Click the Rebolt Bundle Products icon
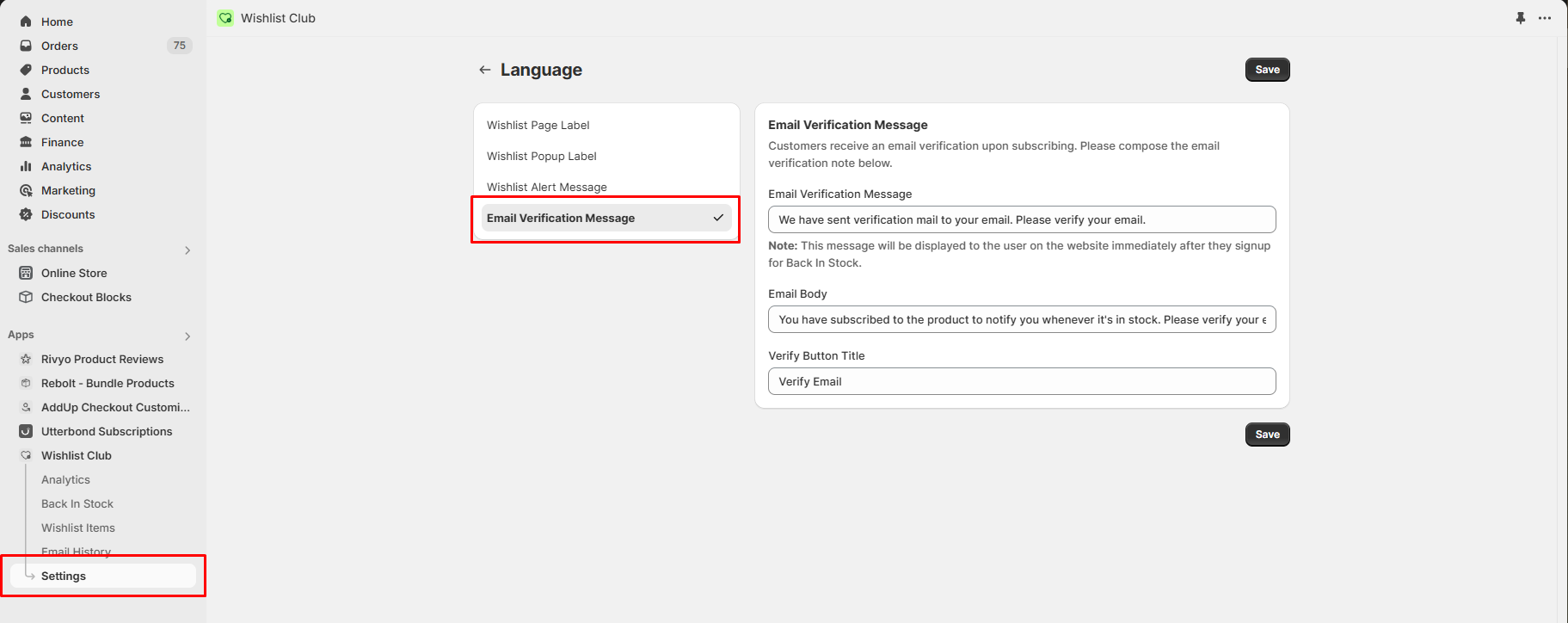The image size is (1568, 623). 26,383
